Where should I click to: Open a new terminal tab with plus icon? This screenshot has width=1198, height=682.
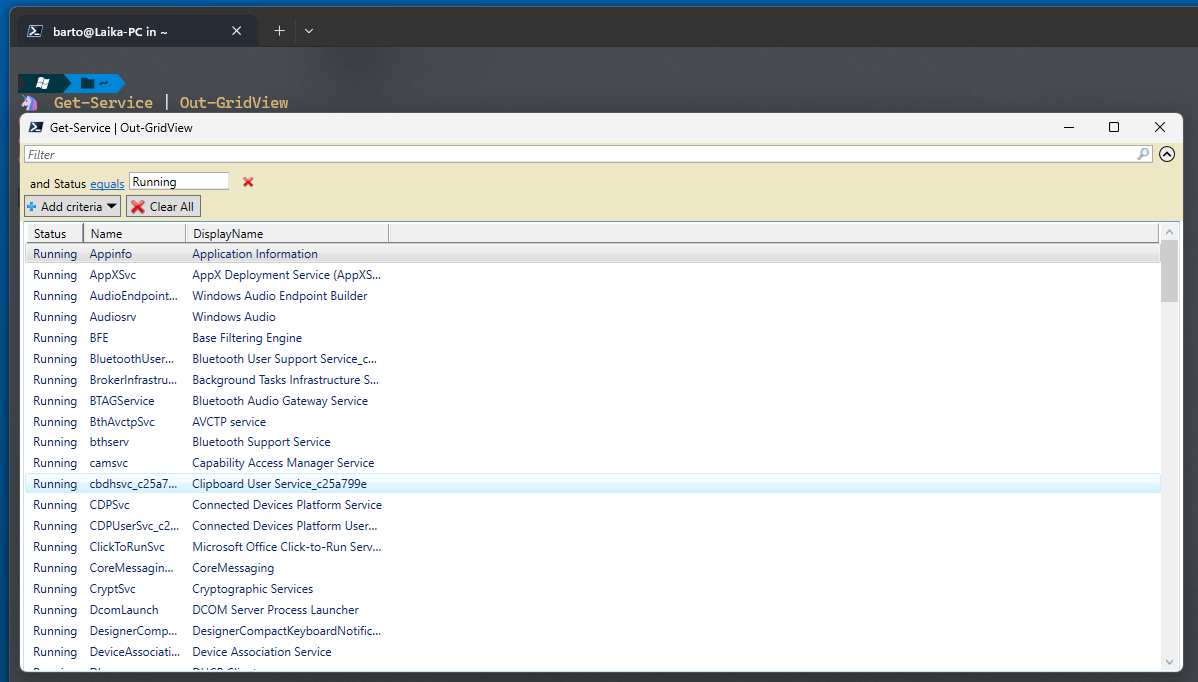click(x=279, y=31)
